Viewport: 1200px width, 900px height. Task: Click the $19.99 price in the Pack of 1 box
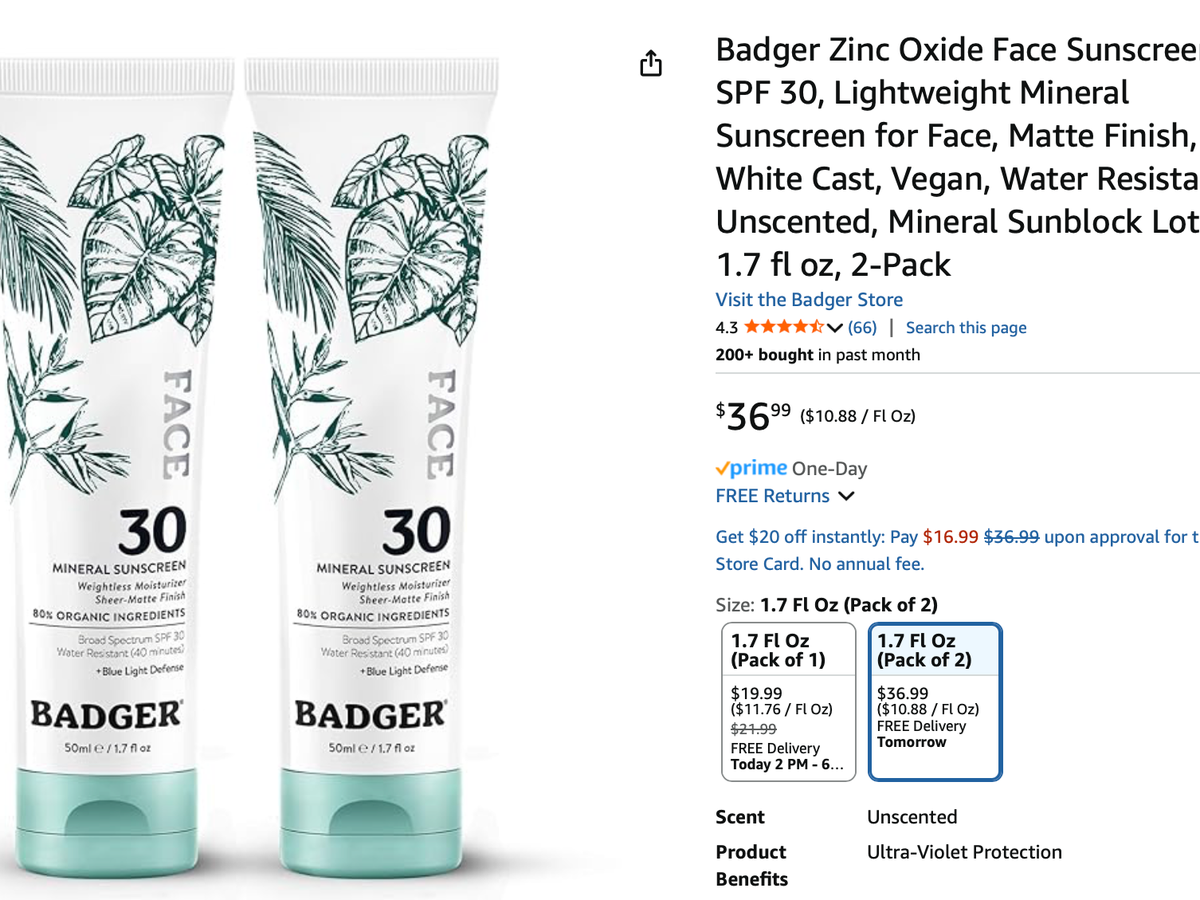click(x=757, y=693)
